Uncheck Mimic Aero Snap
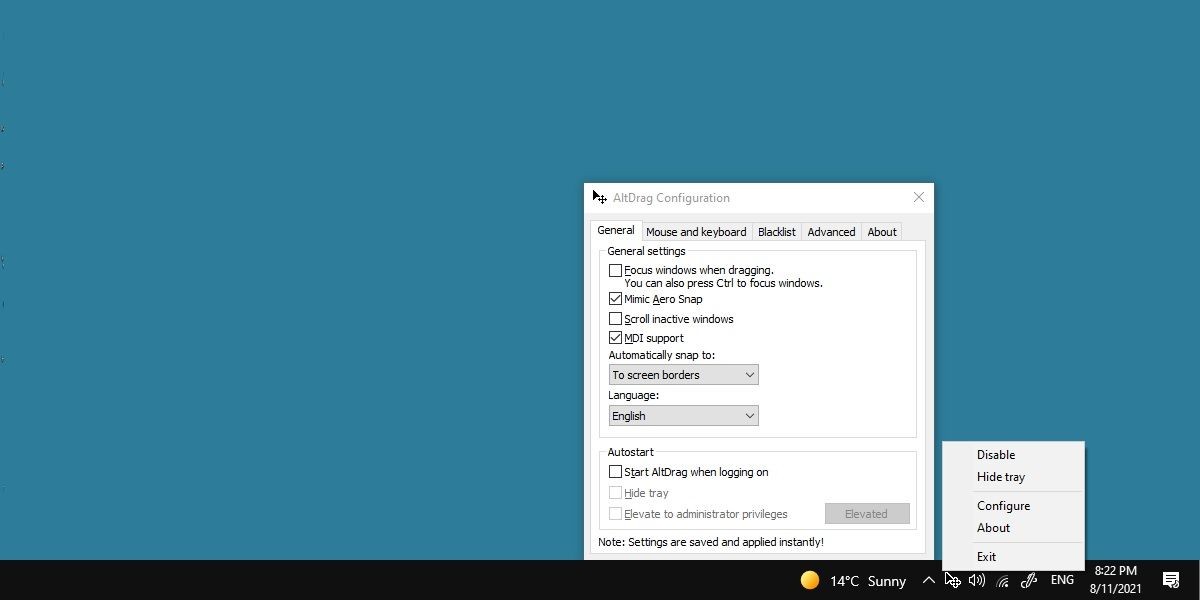Screen dimensions: 1200x600 pos(615,299)
